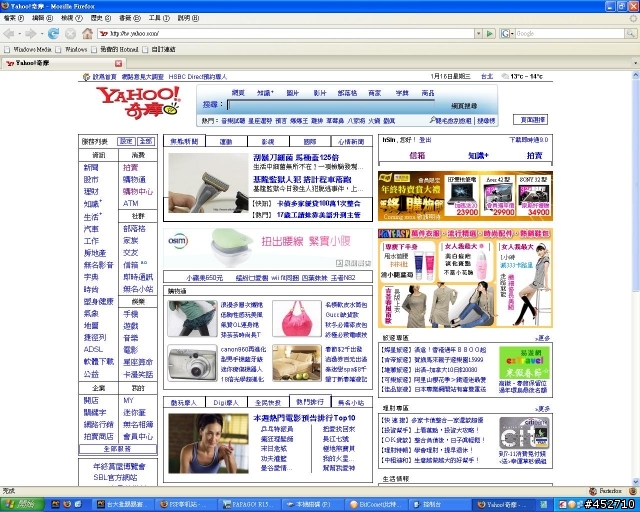Click the green Go arrow beside address bar
The height and width of the screenshot is (512, 640).
point(490,33)
